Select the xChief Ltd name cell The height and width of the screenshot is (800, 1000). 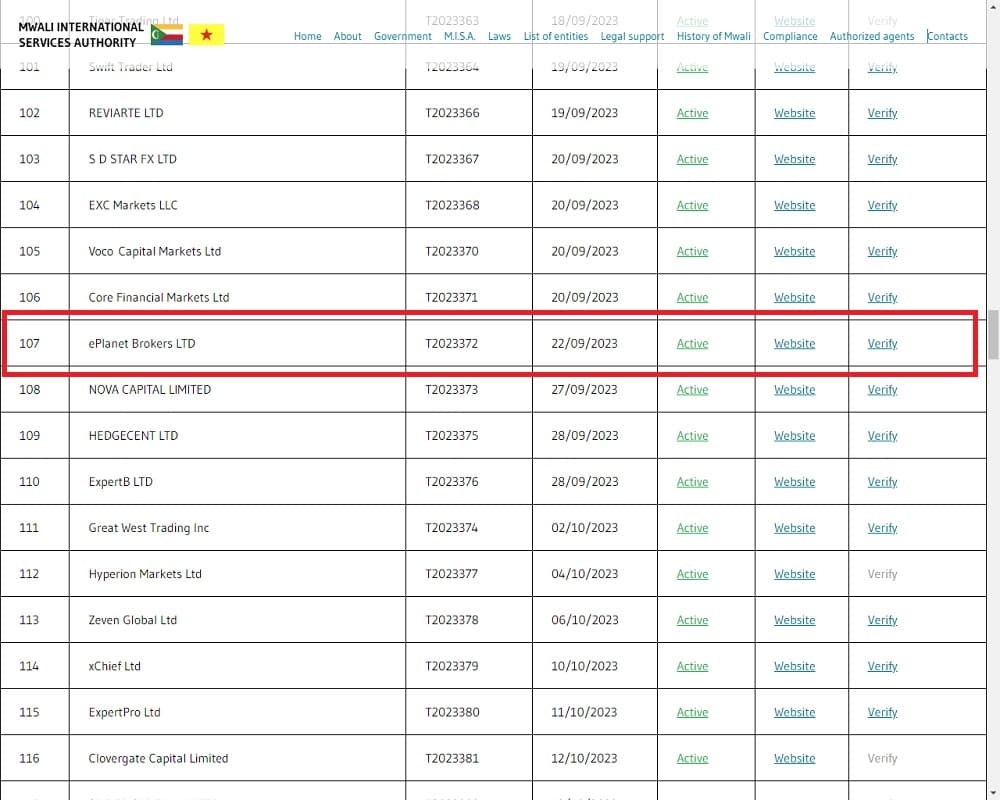[x=237, y=666]
